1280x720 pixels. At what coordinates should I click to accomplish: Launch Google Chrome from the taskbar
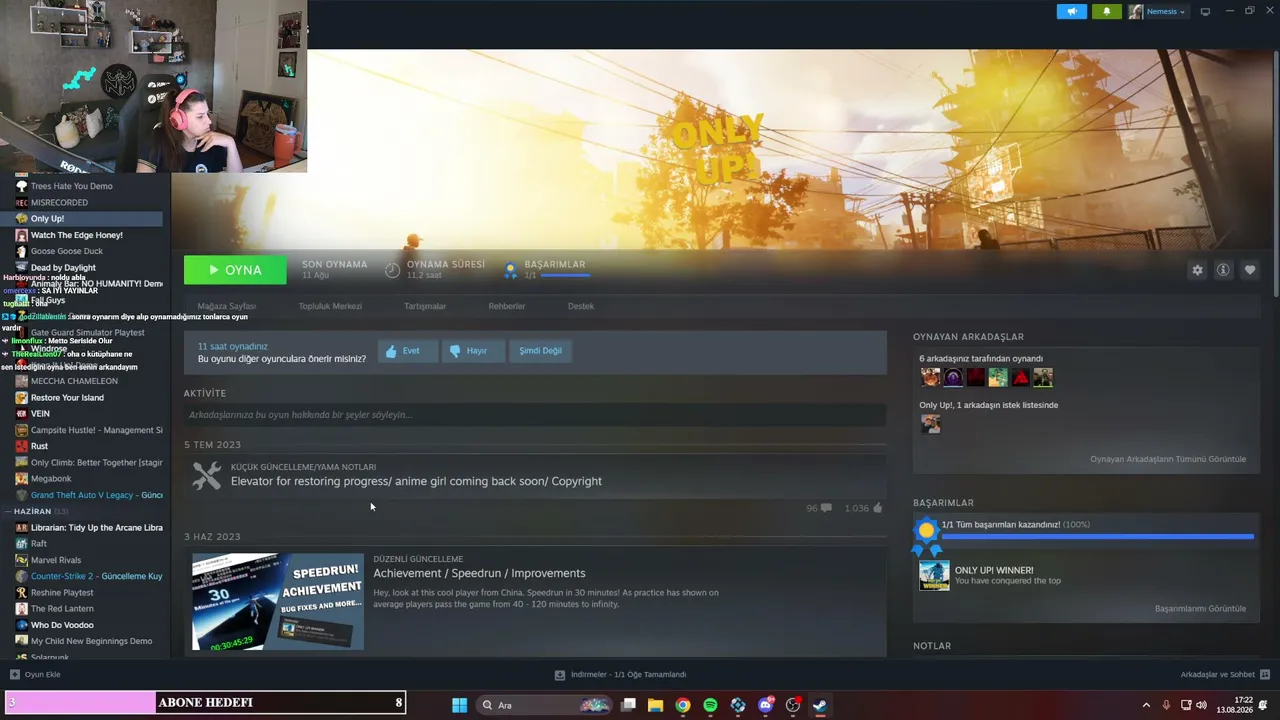coord(682,705)
